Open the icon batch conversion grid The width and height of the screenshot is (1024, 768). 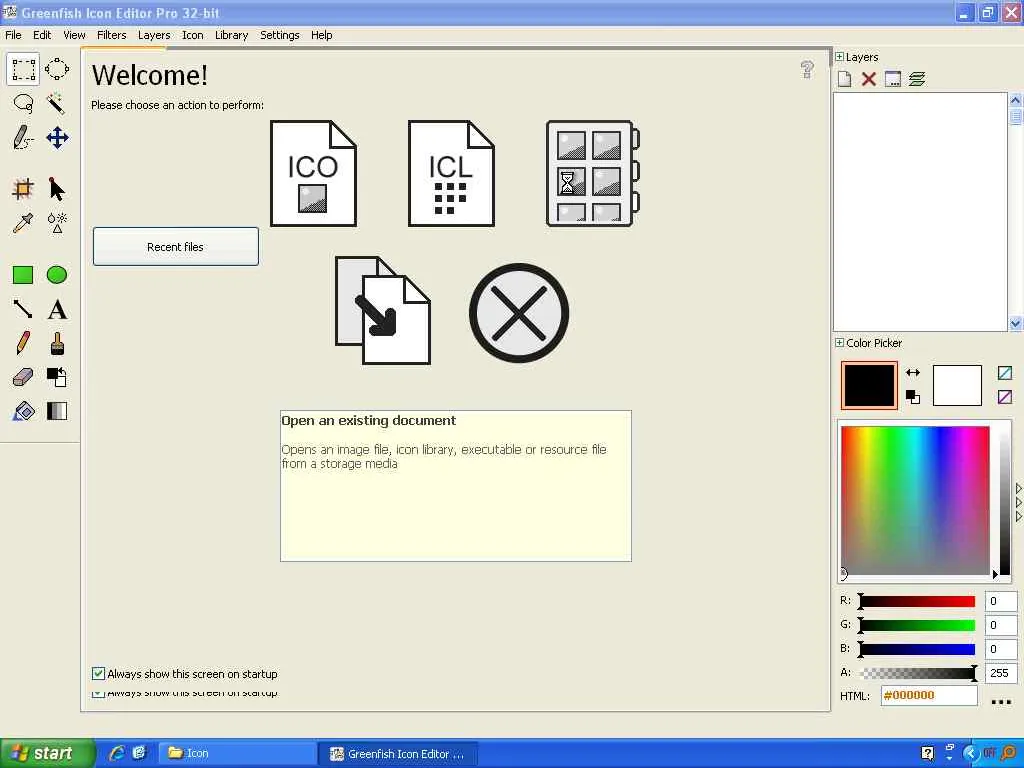coord(592,174)
